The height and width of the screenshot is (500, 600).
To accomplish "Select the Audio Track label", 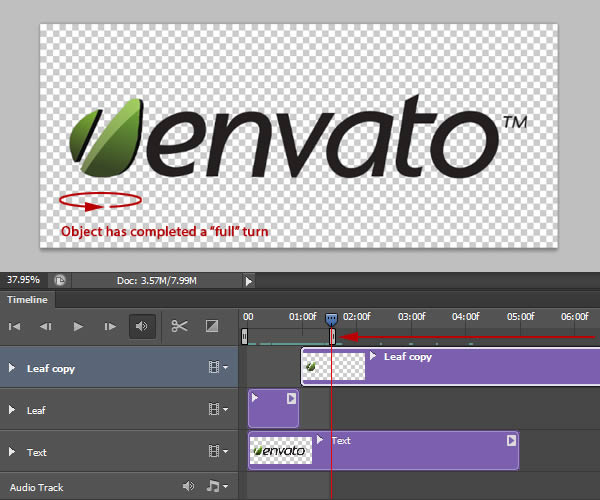I will point(37,487).
